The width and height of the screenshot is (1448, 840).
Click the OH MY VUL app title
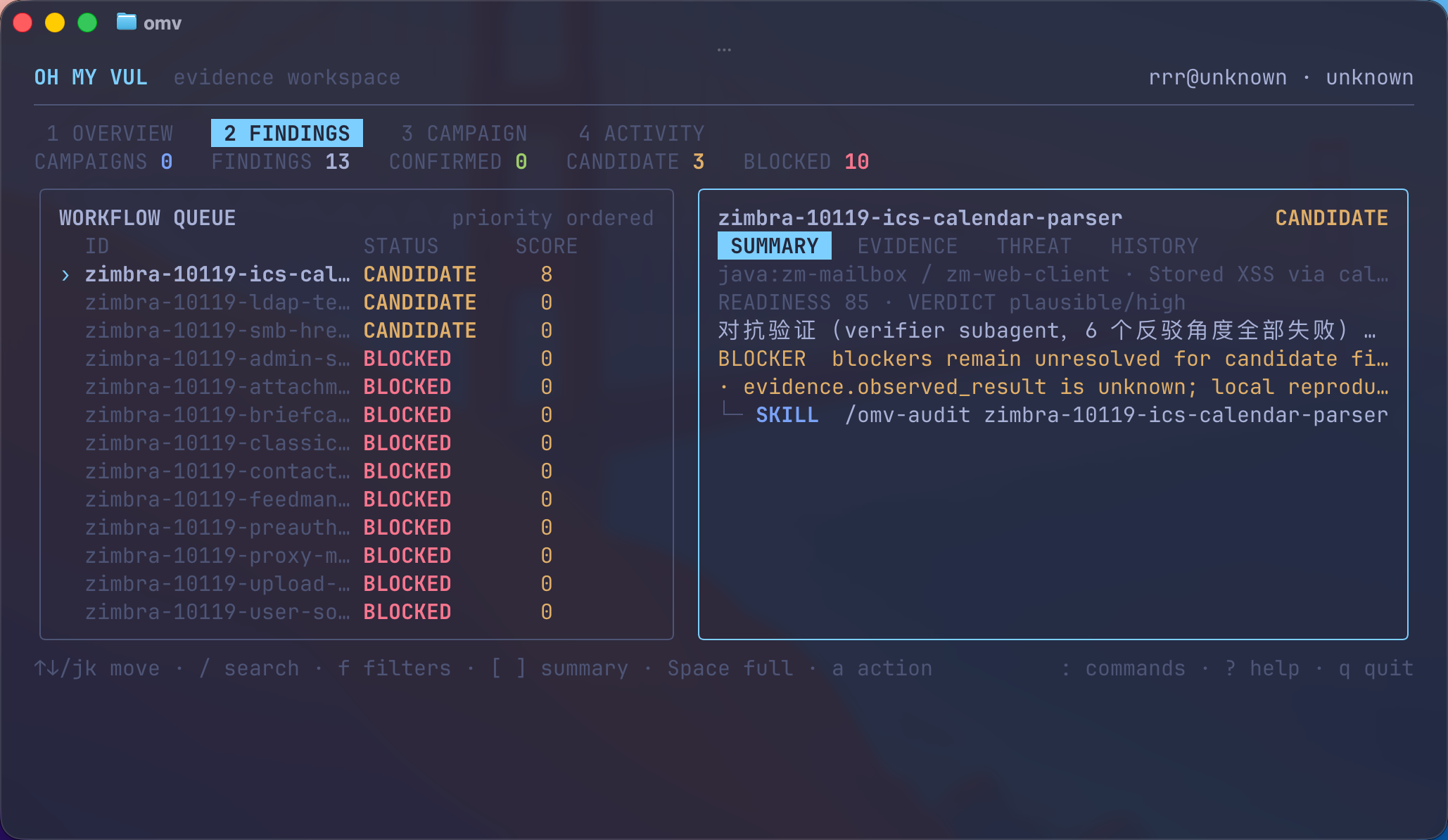pyautogui.click(x=91, y=77)
